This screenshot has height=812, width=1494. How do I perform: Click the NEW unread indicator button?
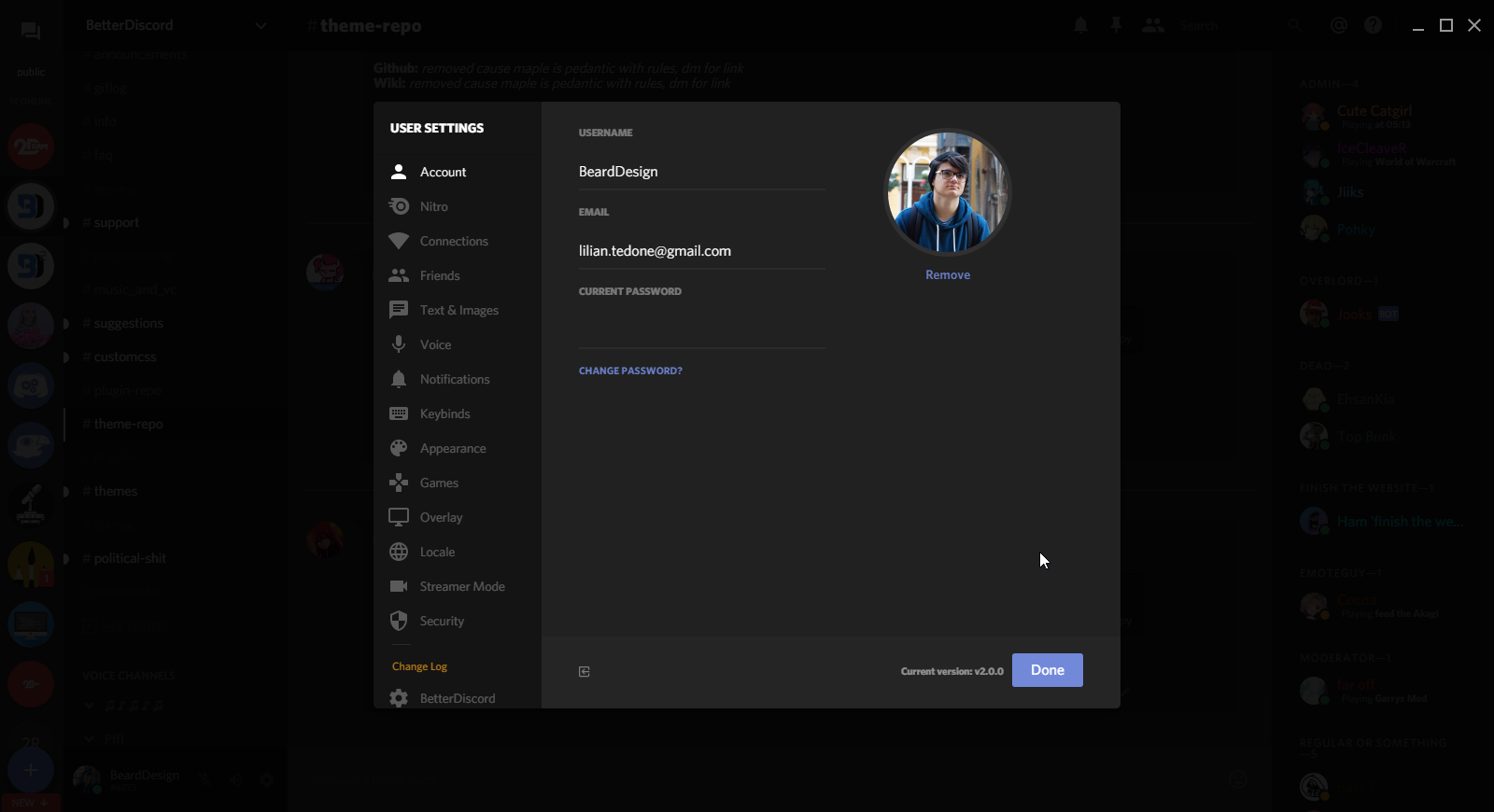click(x=31, y=803)
